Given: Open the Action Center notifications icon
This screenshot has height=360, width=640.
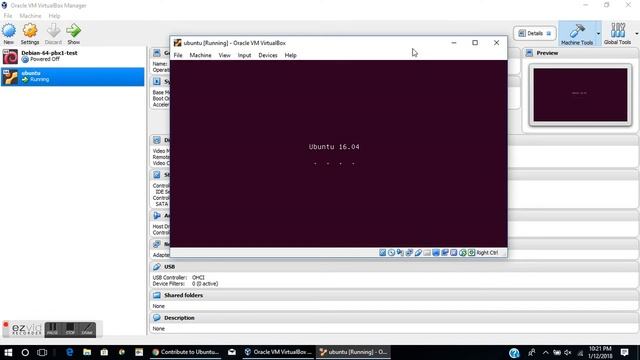Looking at the screenshot, I should click(x=624, y=353).
